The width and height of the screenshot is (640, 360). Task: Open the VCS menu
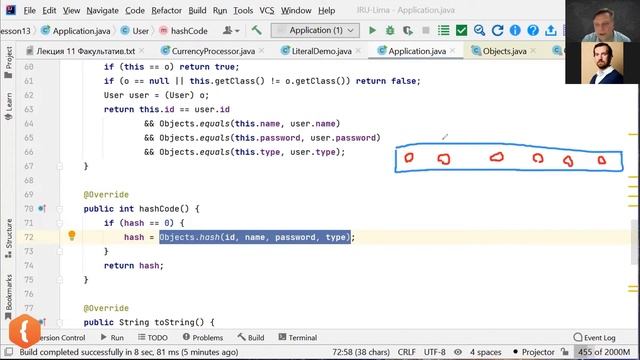(x=267, y=10)
